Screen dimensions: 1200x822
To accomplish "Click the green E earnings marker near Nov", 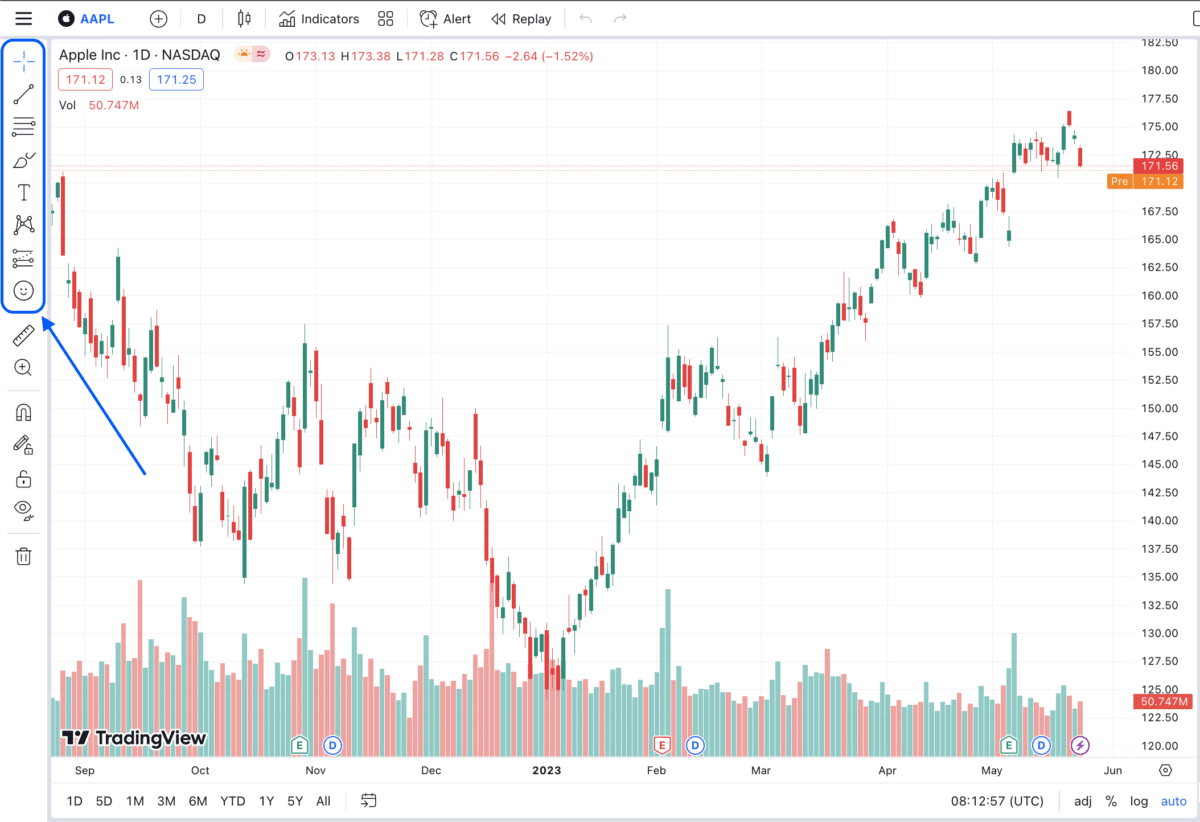I will [x=298, y=745].
